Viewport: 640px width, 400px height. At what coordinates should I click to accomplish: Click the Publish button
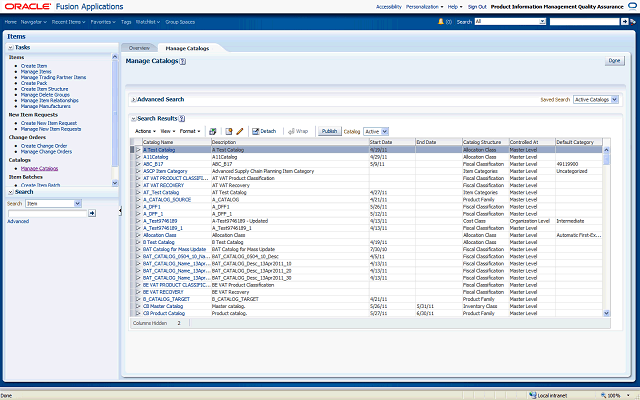[329, 131]
